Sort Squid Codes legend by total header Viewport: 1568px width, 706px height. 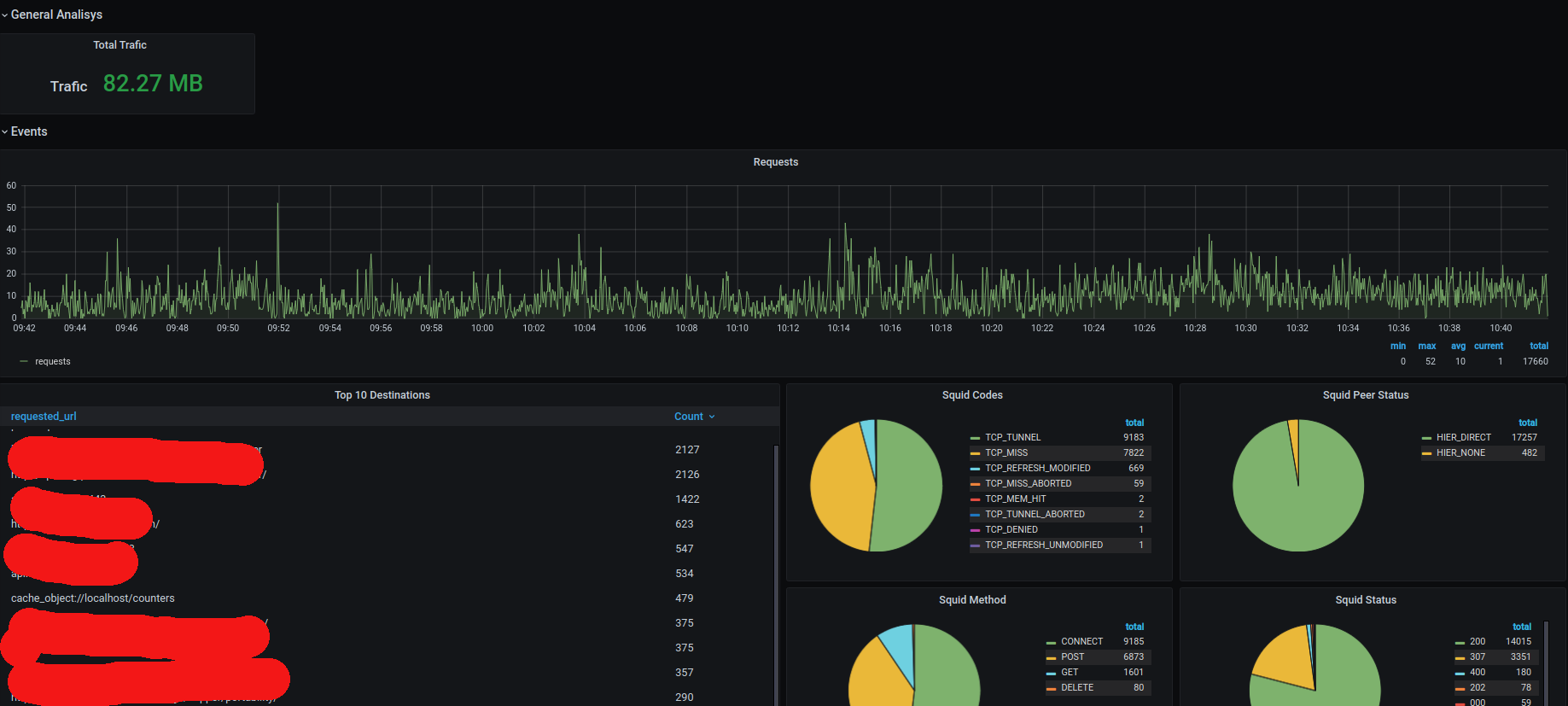tap(1134, 423)
